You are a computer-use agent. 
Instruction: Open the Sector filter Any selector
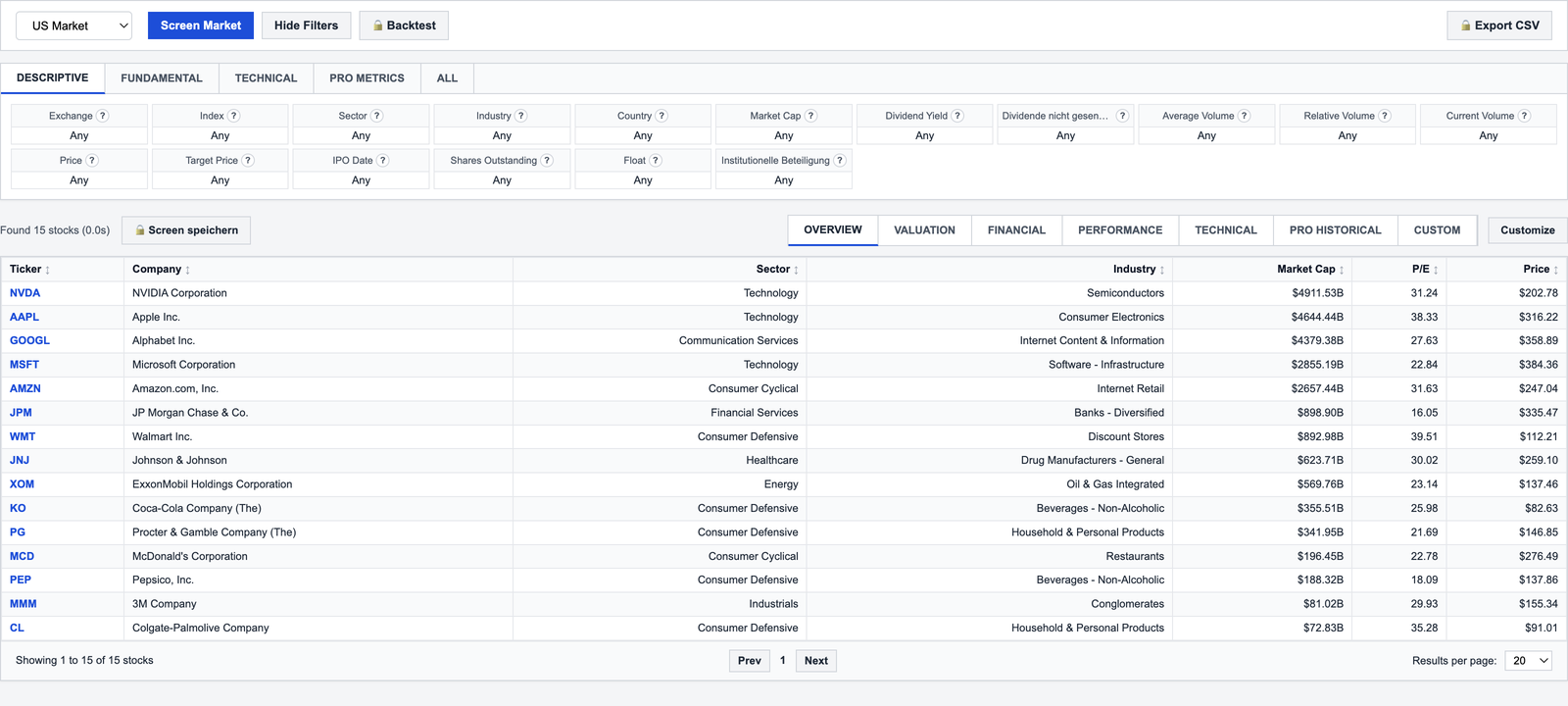coord(361,136)
